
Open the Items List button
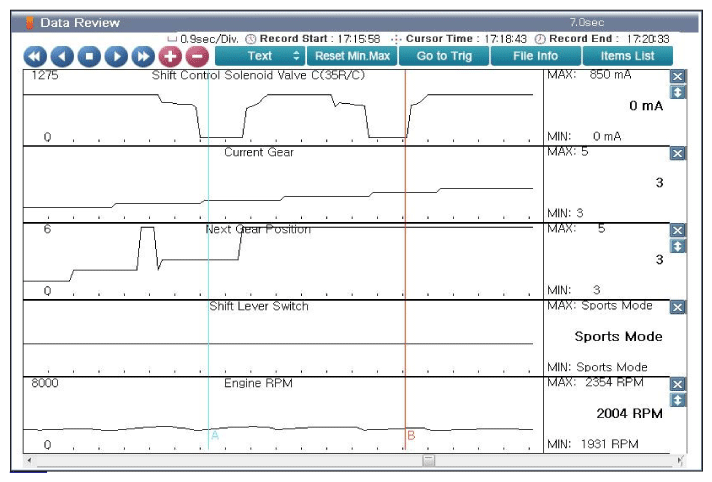(x=628, y=56)
